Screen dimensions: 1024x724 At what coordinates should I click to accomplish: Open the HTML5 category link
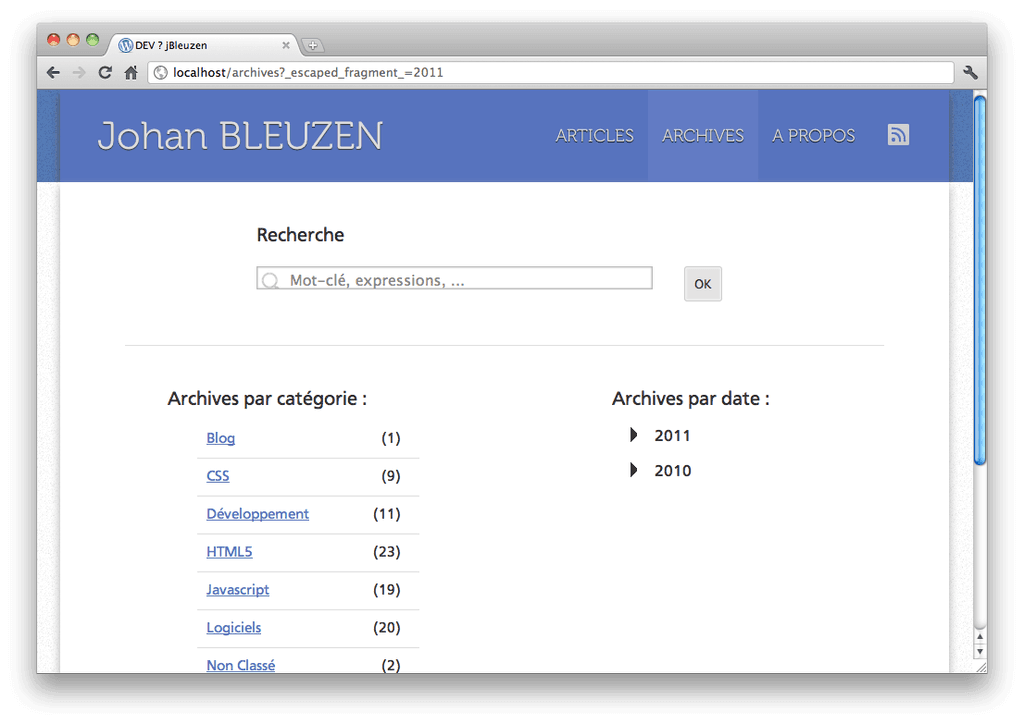click(229, 552)
